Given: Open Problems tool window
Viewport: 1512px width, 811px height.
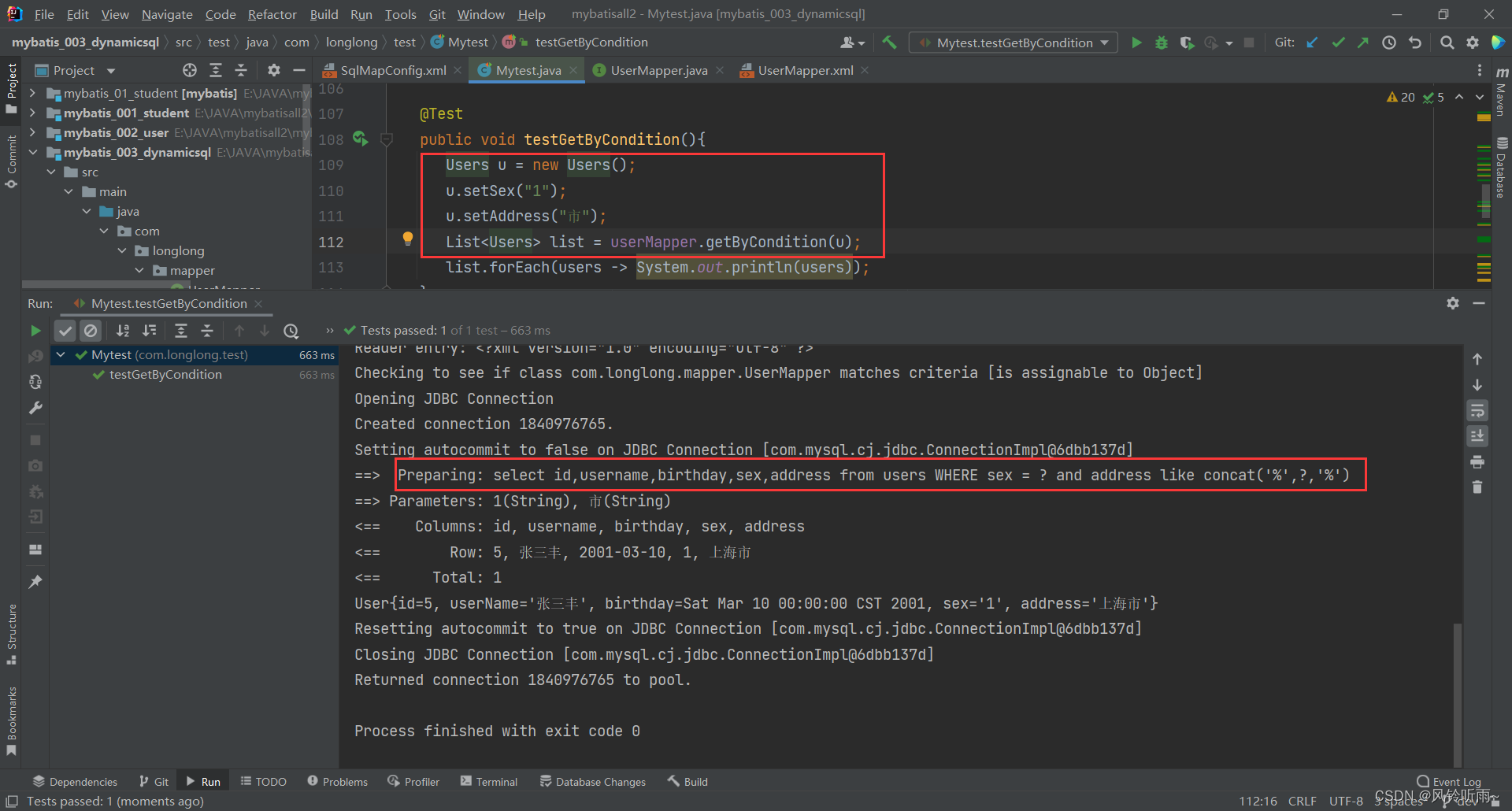Looking at the screenshot, I should click(338, 782).
